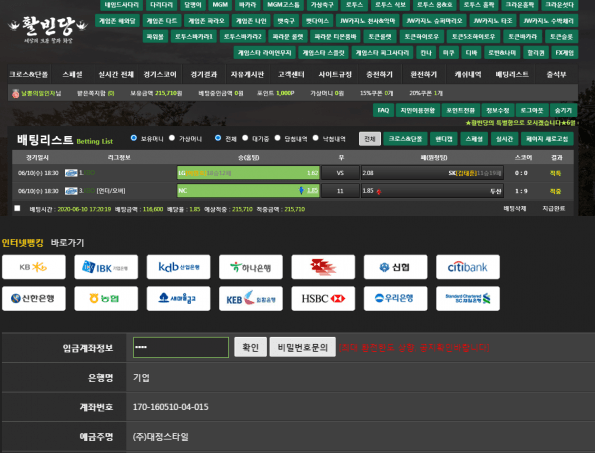Click the 보유금액 215,710원 balance

[156, 93]
